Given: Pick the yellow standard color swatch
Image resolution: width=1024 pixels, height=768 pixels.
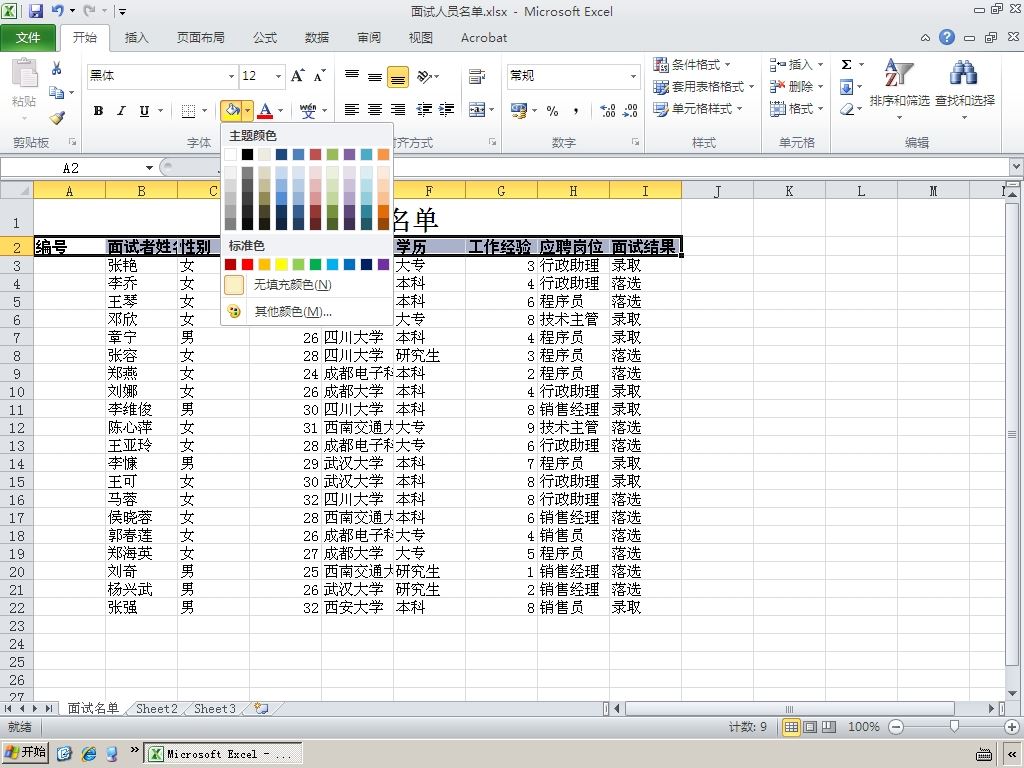Looking at the screenshot, I should click(x=281, y=264).
